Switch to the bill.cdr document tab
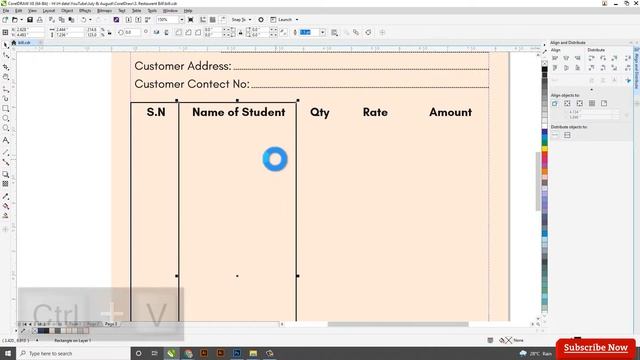This screenshot has width=640, height=360. [x=24, y=42]
